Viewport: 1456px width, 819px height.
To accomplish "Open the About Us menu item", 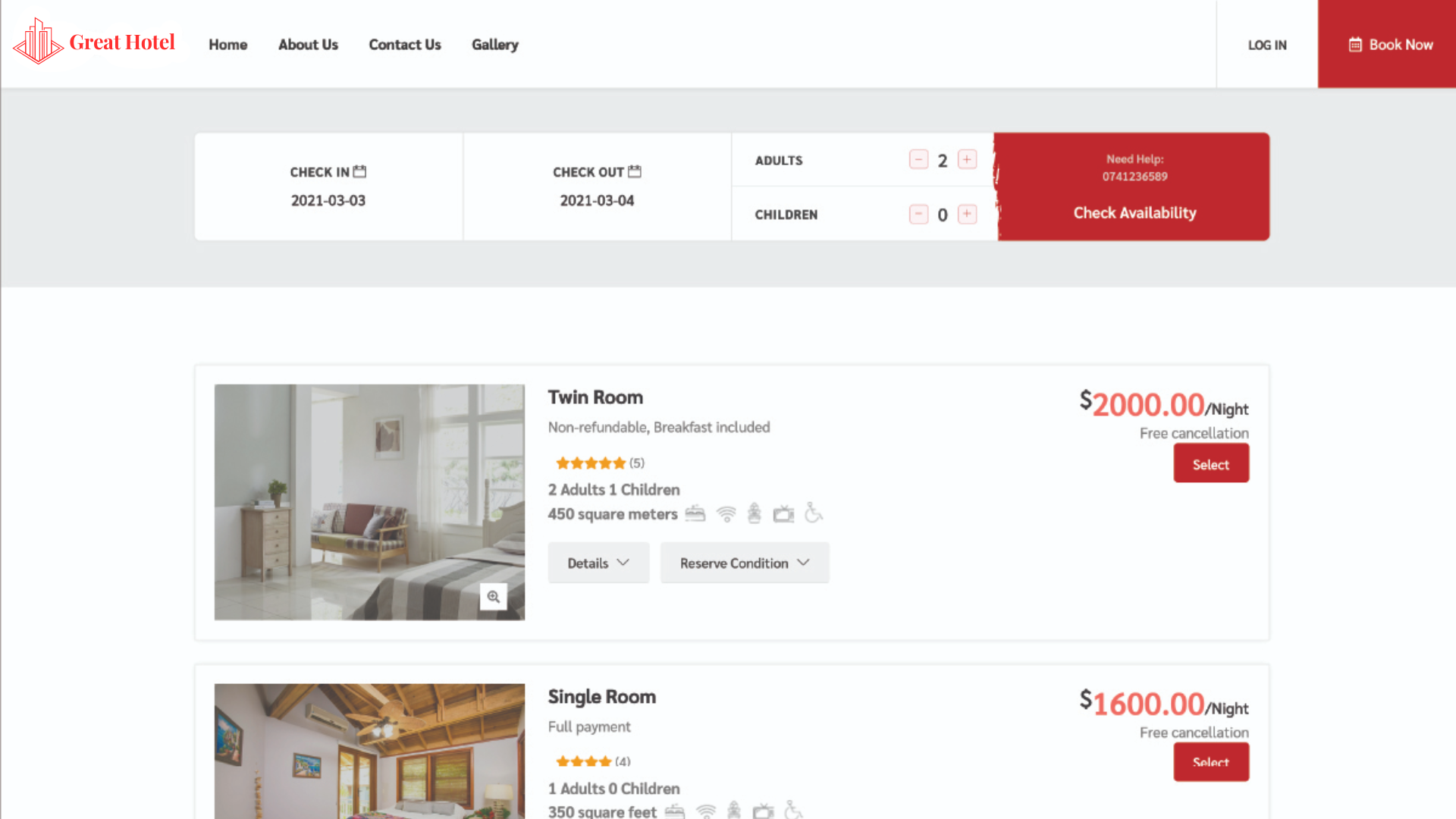I will 308,45.
